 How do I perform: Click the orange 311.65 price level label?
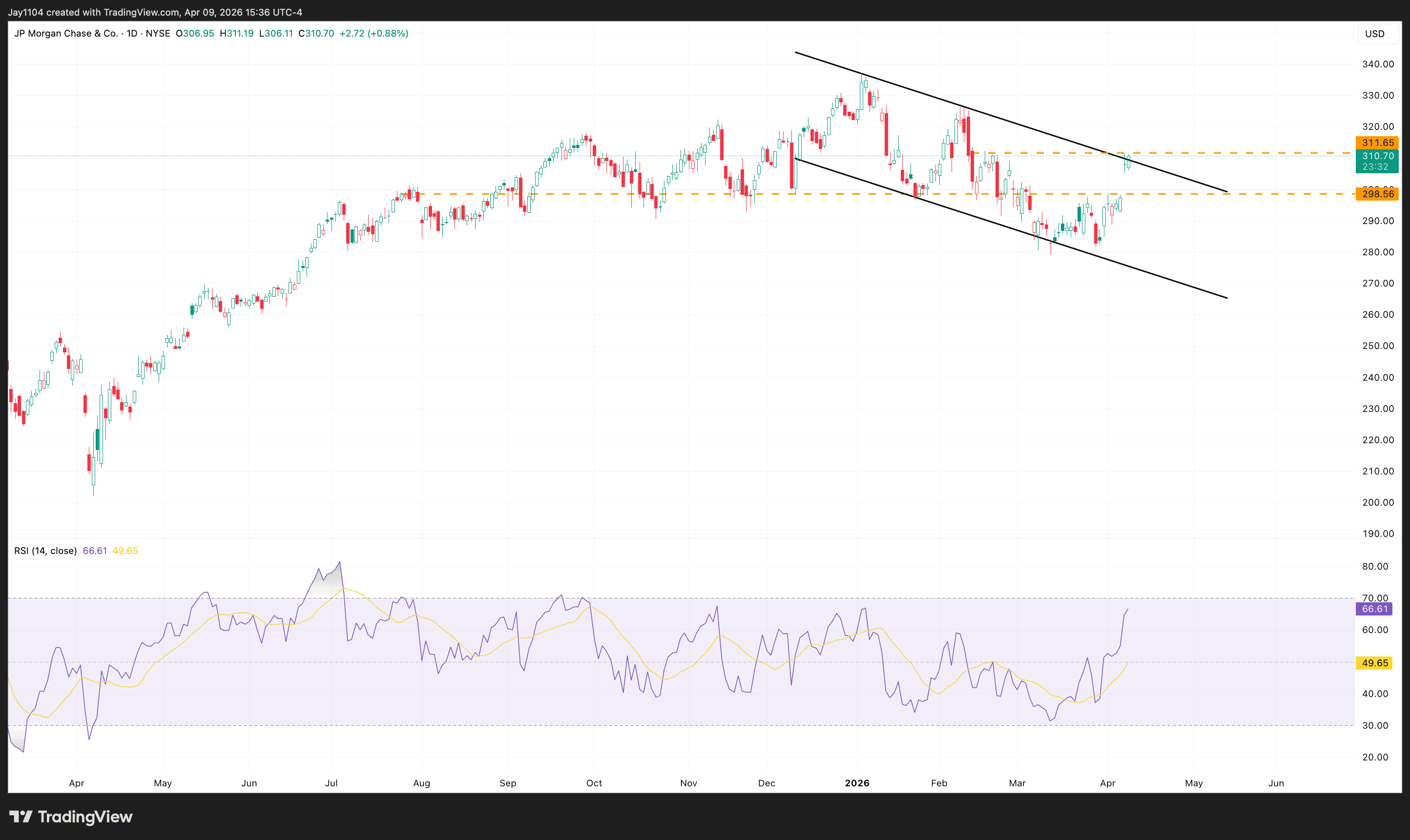click(1378, 143)
